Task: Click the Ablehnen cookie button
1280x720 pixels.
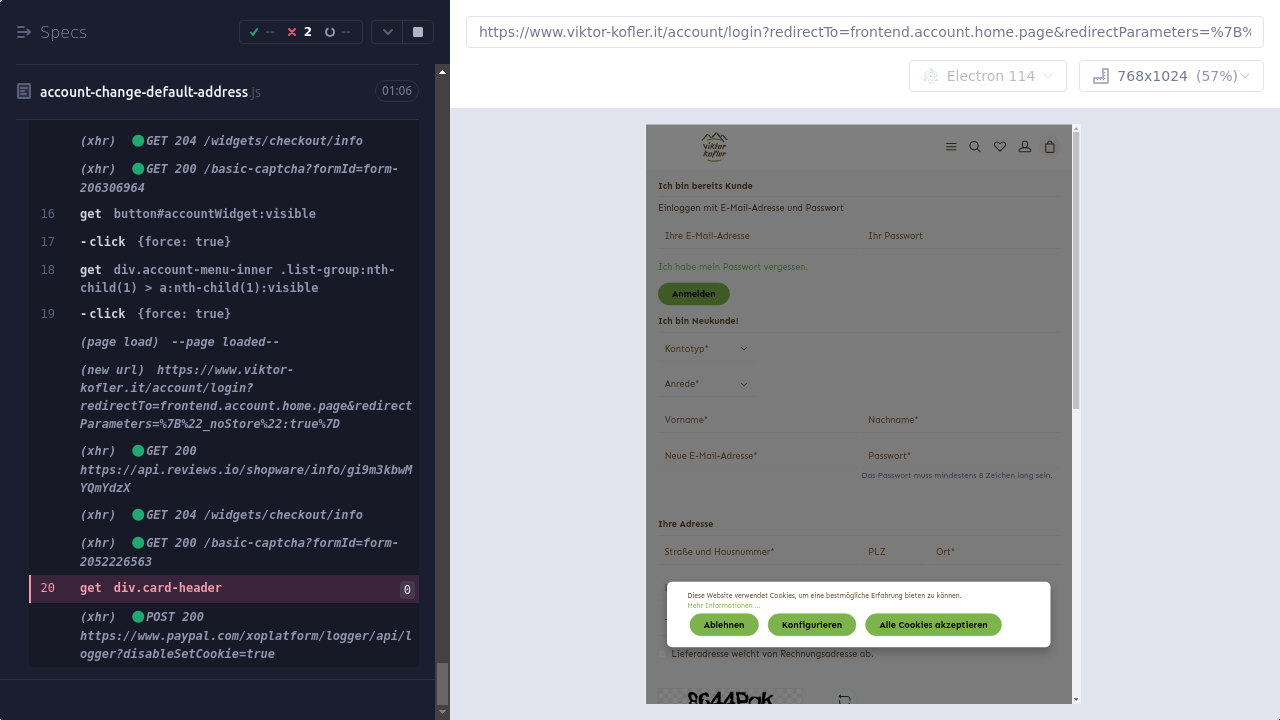Action: [x=723, y=625]
